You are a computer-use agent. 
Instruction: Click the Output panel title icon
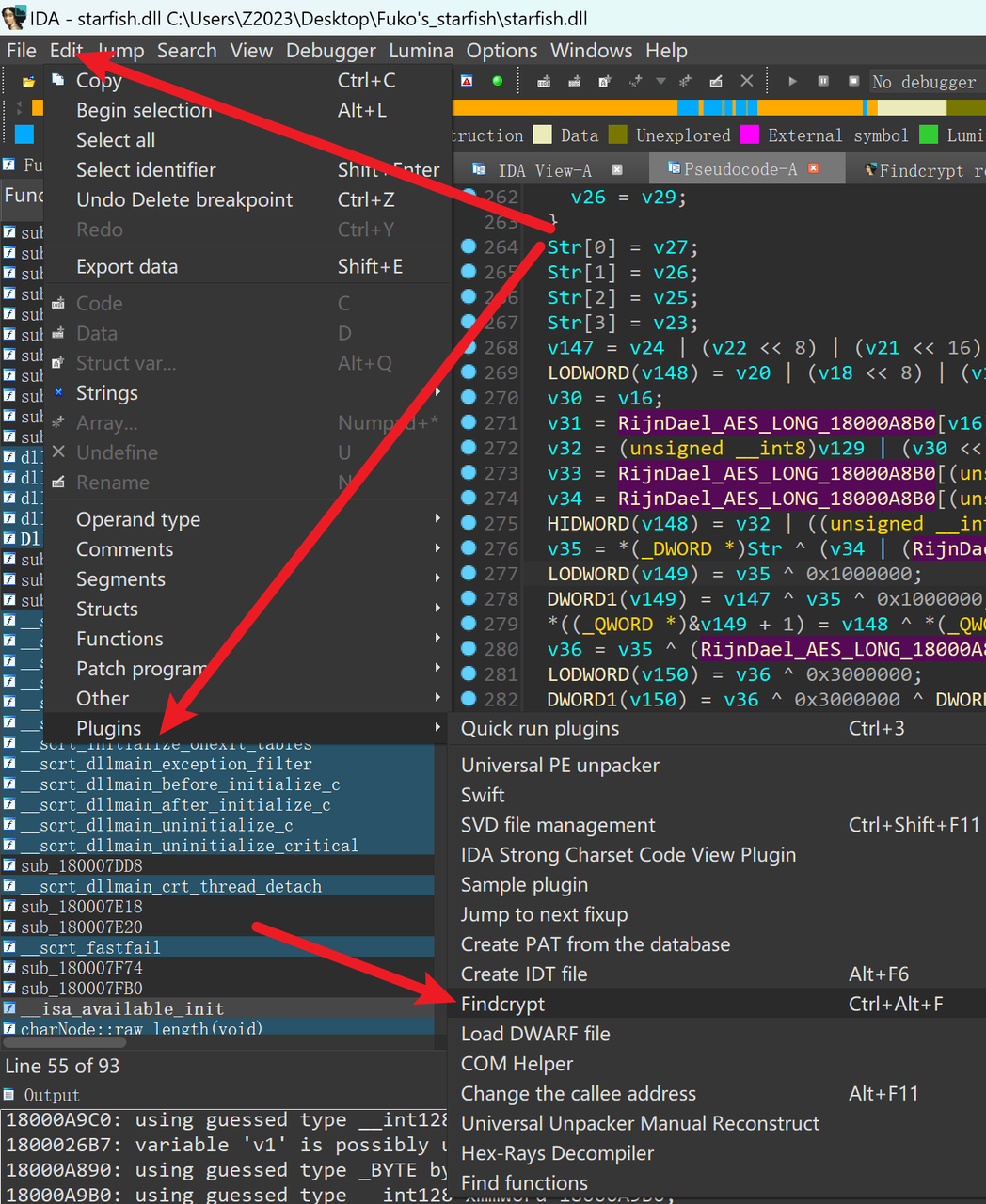click(9, 1095)
